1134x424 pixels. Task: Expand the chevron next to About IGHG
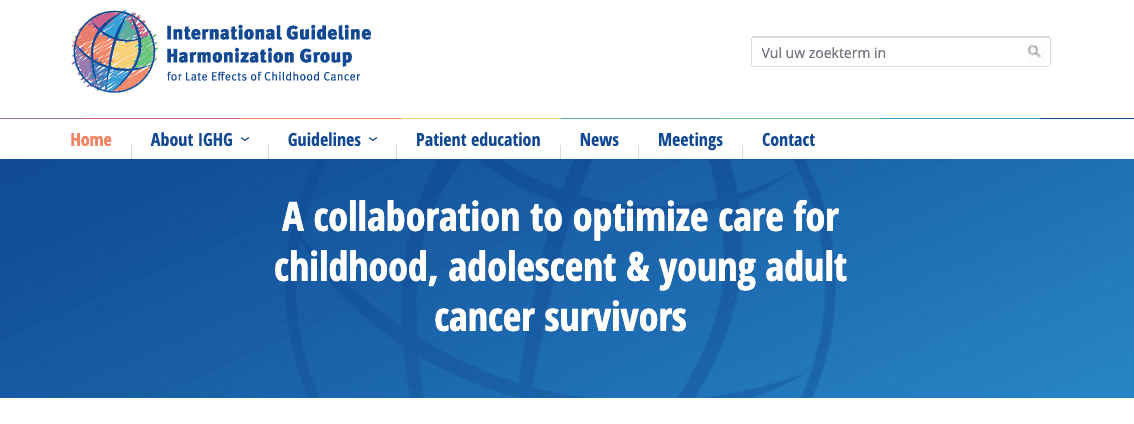click(244, 139)
